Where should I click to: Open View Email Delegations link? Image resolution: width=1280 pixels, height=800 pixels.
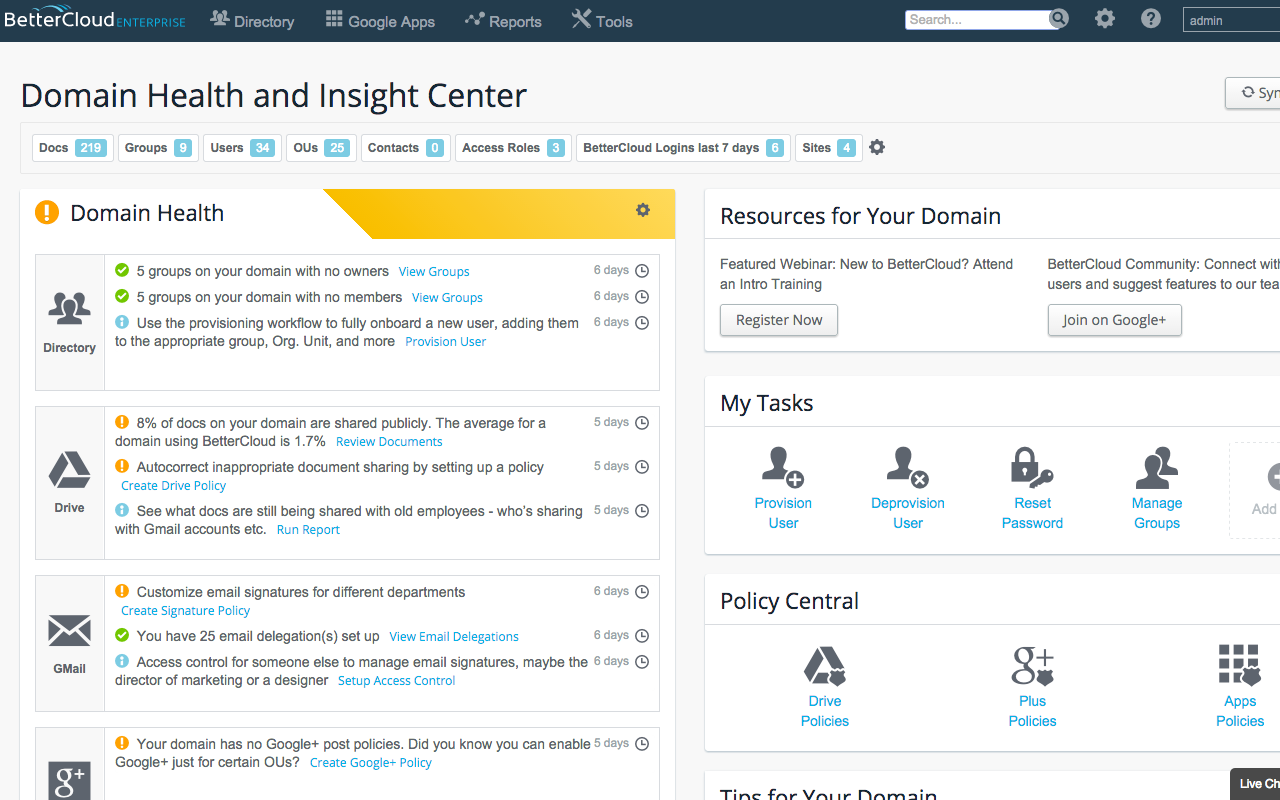click(454, 636)
